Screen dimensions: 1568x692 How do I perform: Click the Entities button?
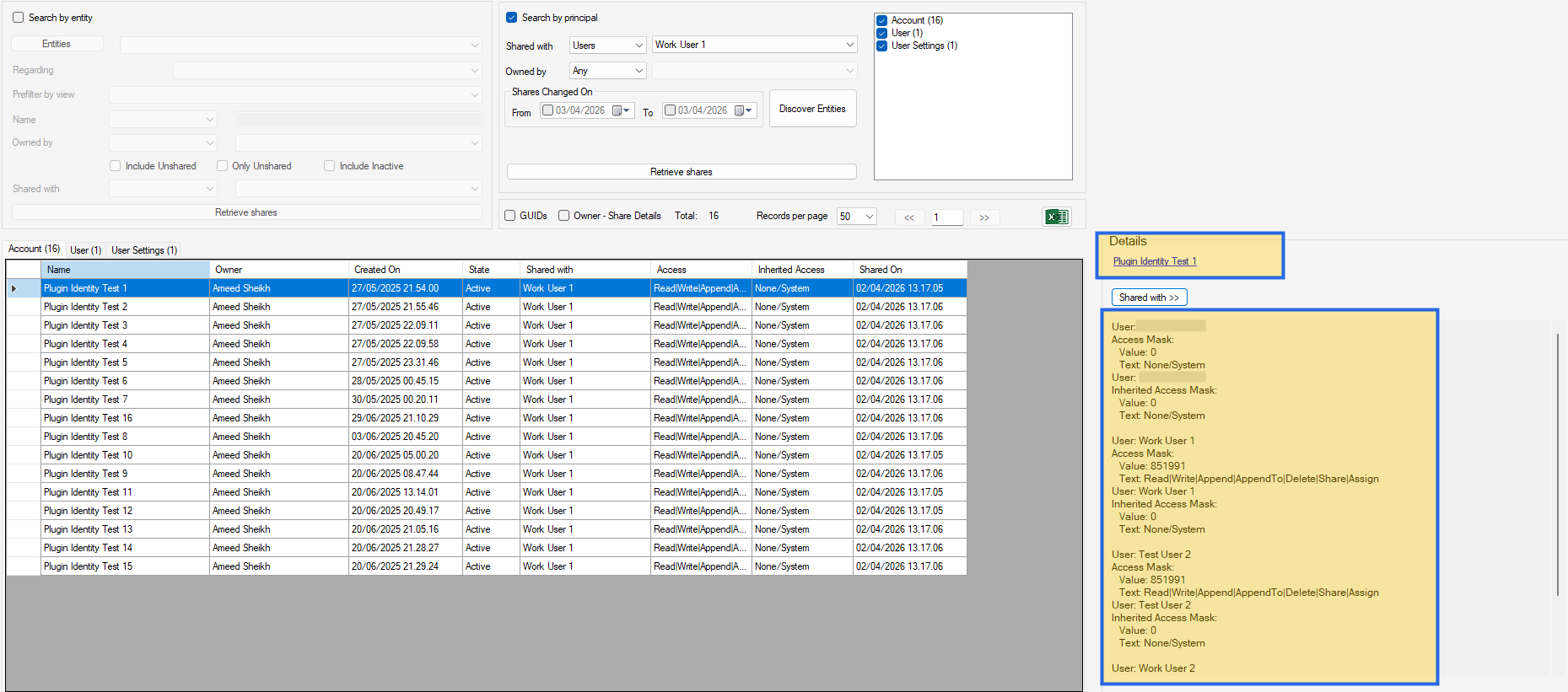pyautogui.click(x=57, y=44)
